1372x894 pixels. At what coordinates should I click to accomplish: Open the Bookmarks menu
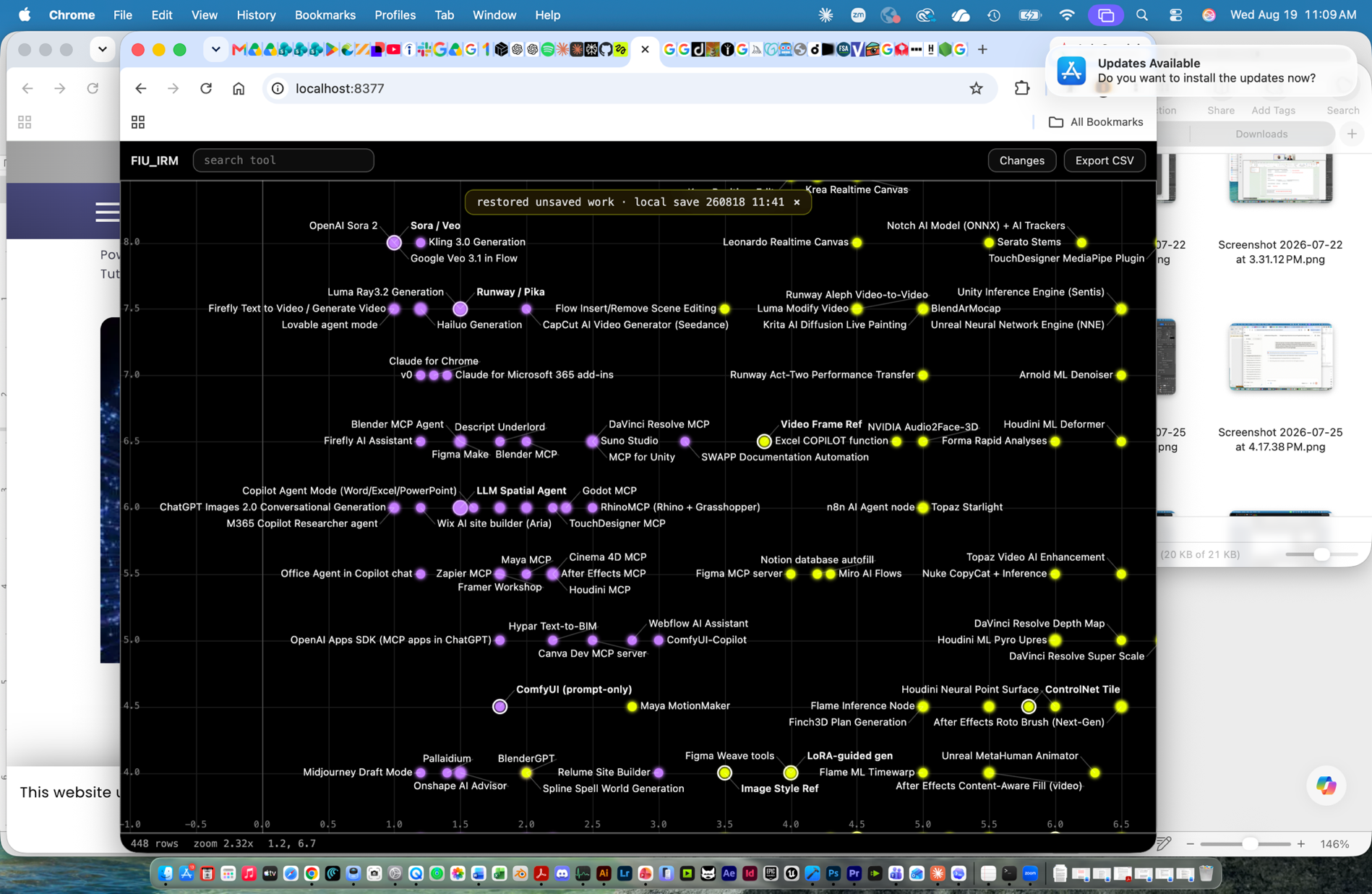(x=325, y=14)
